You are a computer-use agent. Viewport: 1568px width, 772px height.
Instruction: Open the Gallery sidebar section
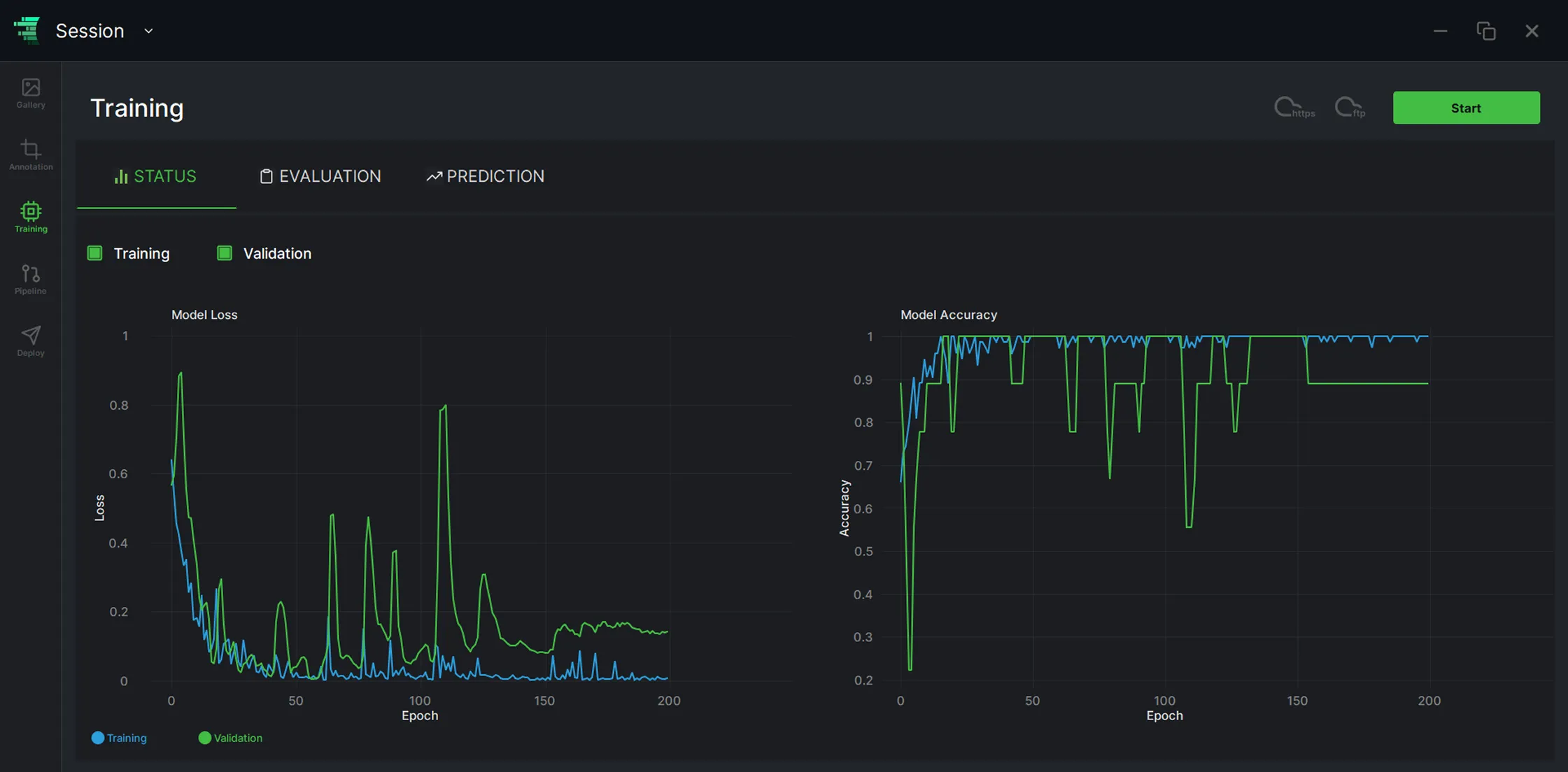[x=31, y=94]
